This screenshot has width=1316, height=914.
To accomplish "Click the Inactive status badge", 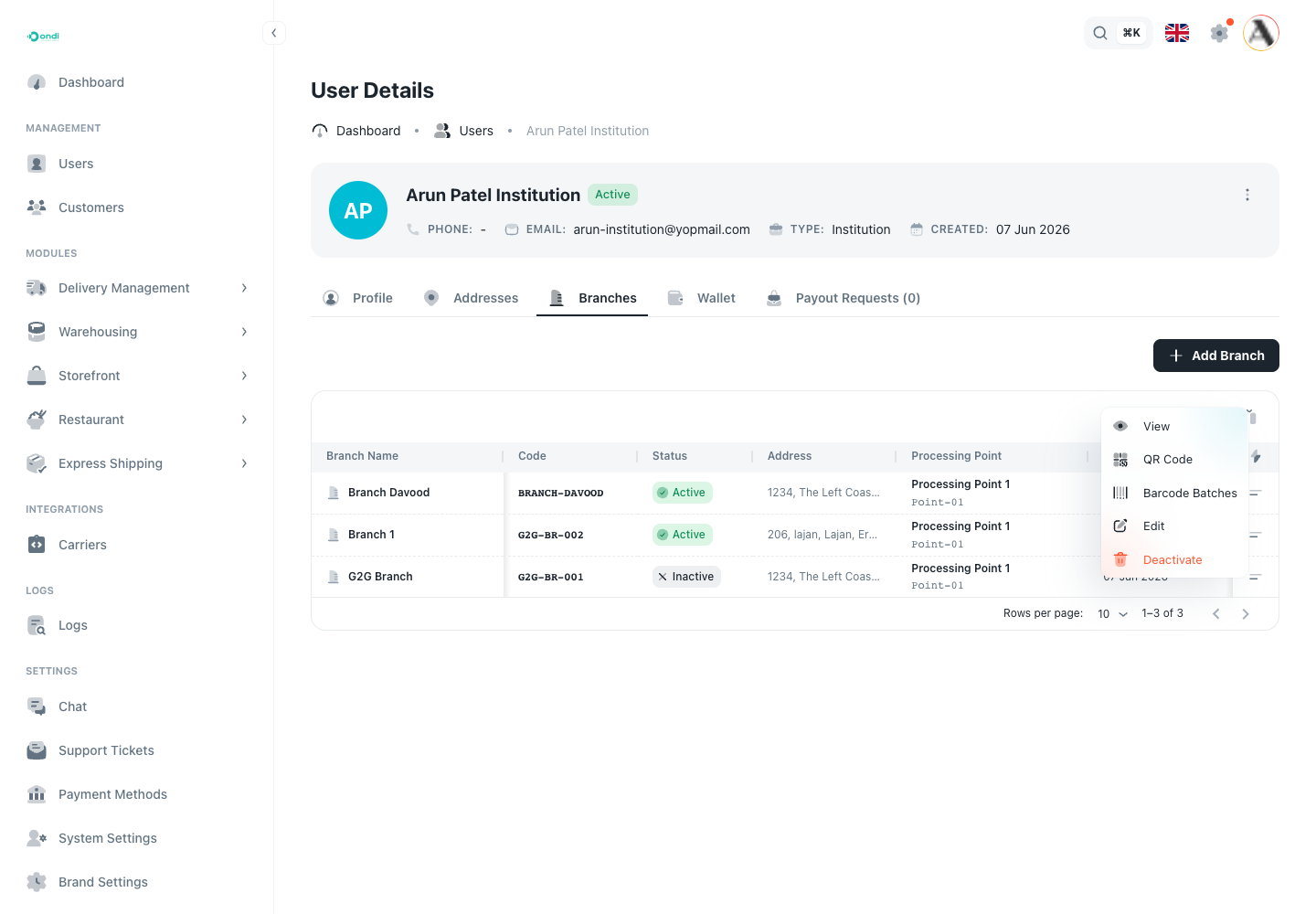I will point(686,577).
